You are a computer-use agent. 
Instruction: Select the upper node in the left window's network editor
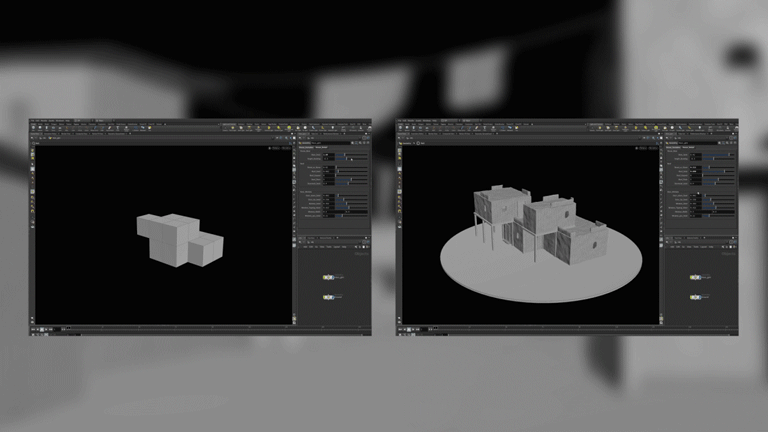(327, 278)
